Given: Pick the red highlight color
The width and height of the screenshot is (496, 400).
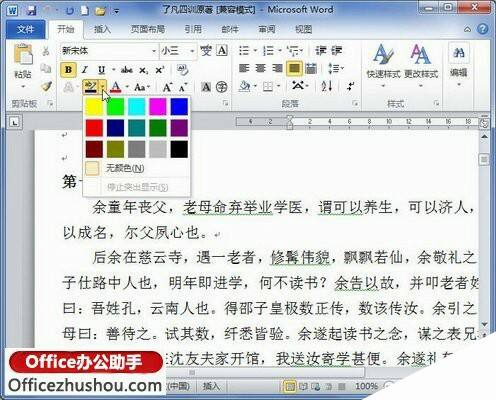Looking at the screenshot, I should 94,128.
